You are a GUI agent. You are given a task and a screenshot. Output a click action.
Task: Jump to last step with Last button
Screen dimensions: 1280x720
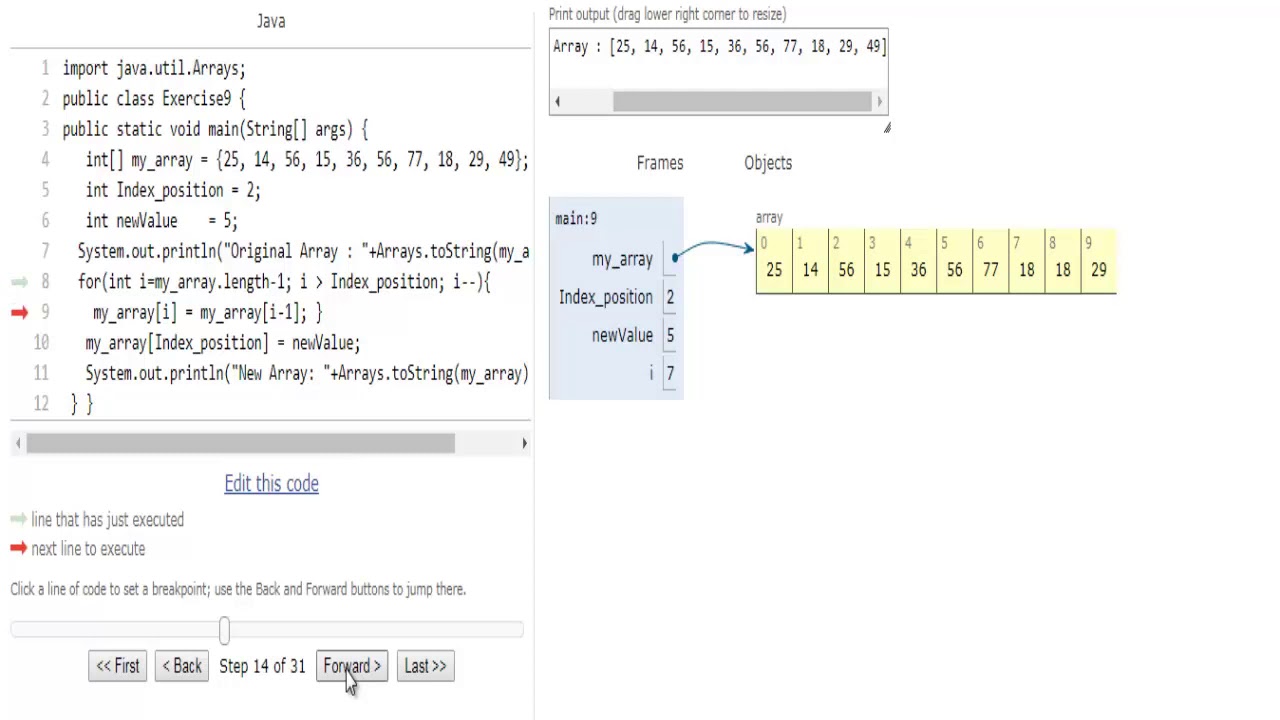(x=425, y=666)
